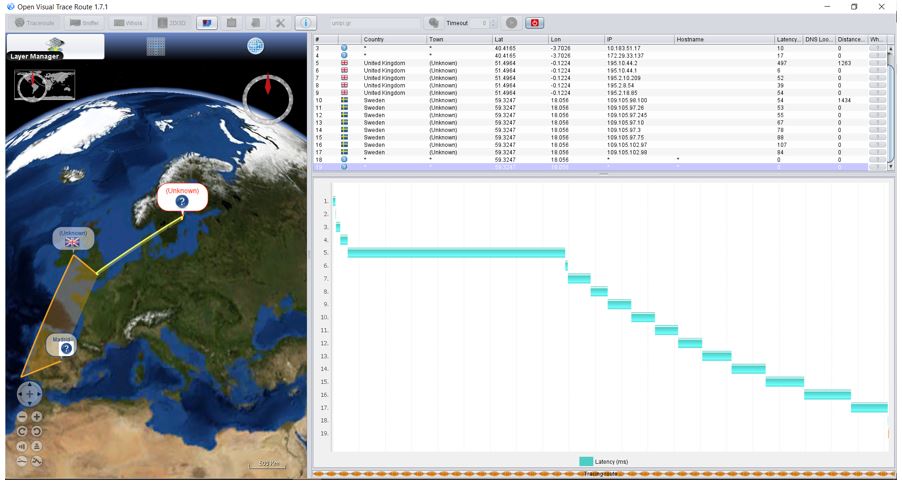Click the round gray start trace button
The height and width of the screenshot is (485, 902).
[511, 23]
